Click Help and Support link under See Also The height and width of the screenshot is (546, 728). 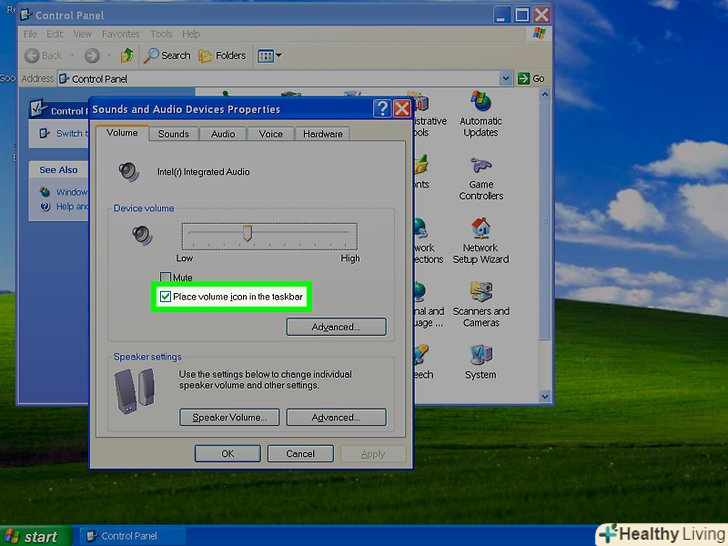[64, 207]
